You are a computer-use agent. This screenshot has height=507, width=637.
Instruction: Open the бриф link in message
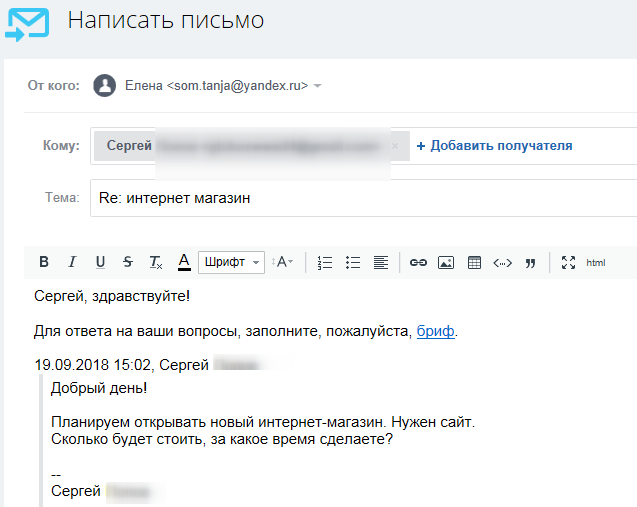pos(436,331)
